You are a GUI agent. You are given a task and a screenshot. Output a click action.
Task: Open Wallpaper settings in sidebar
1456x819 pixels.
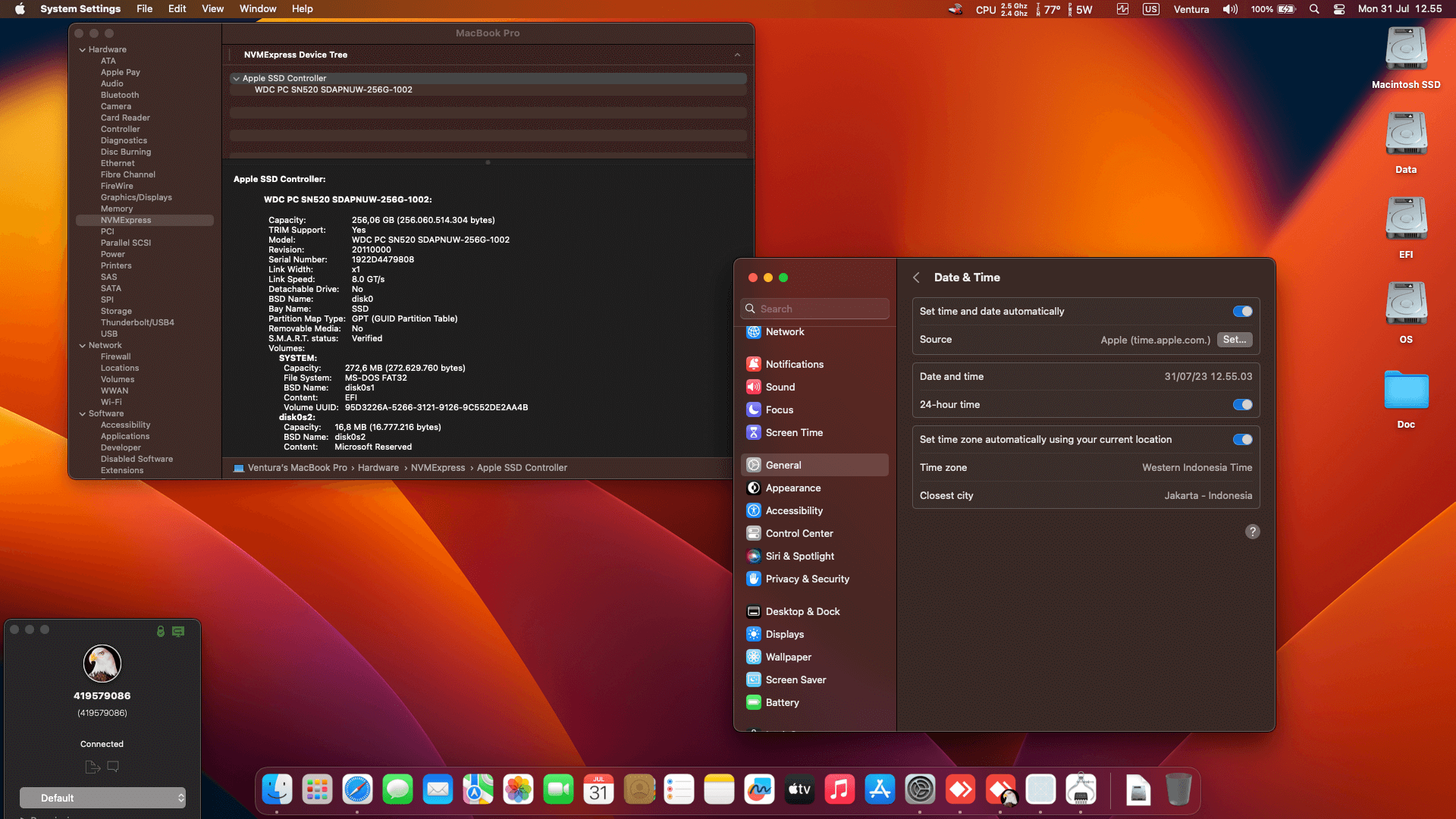pyautogui.click(x=814, y=657)
